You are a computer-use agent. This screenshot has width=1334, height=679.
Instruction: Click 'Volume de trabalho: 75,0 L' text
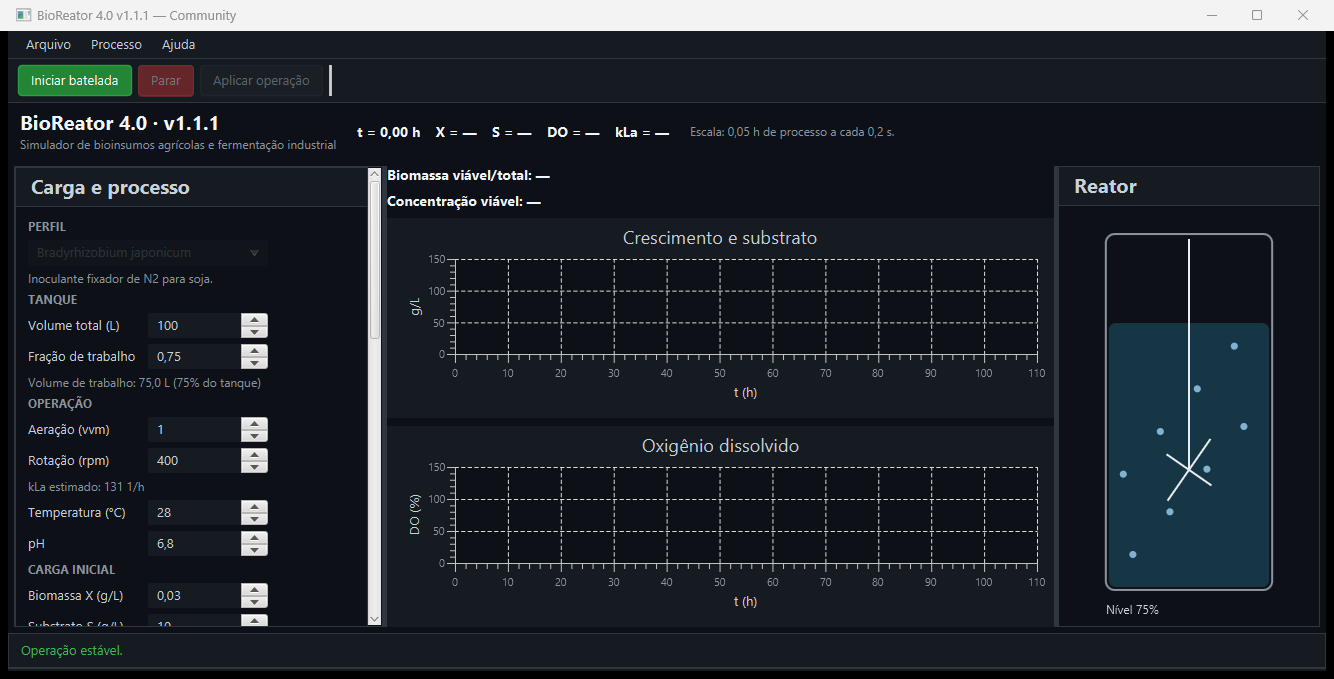click(x=145, y=383)
